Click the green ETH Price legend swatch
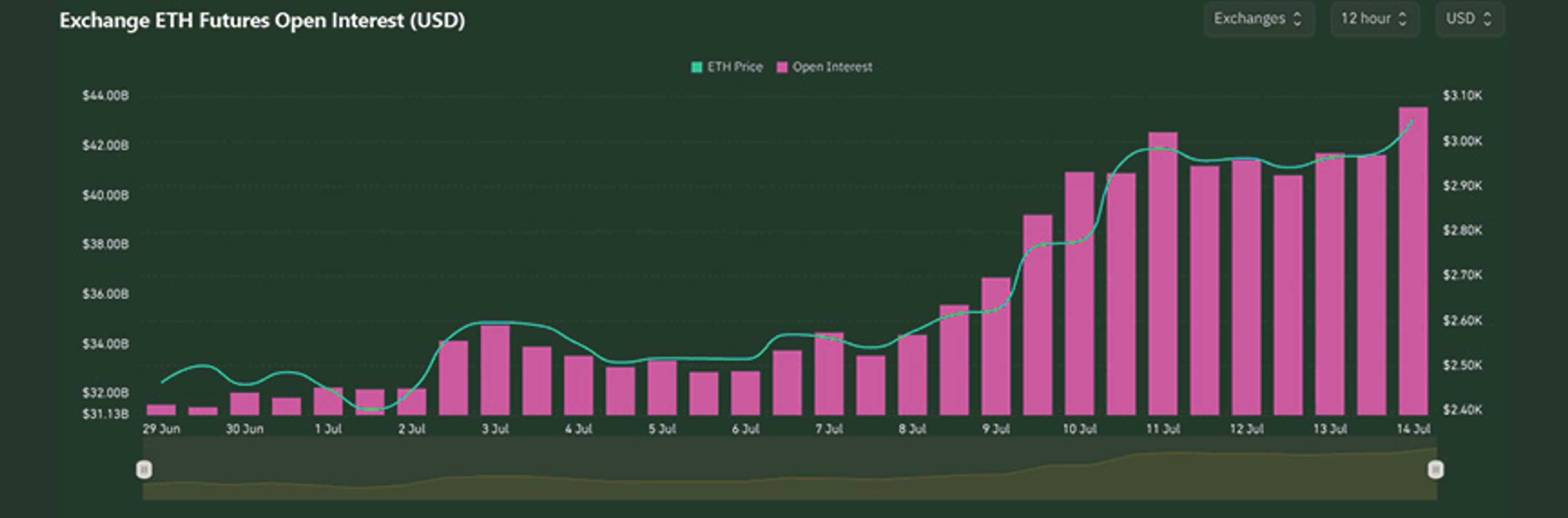 pos(697,67)
